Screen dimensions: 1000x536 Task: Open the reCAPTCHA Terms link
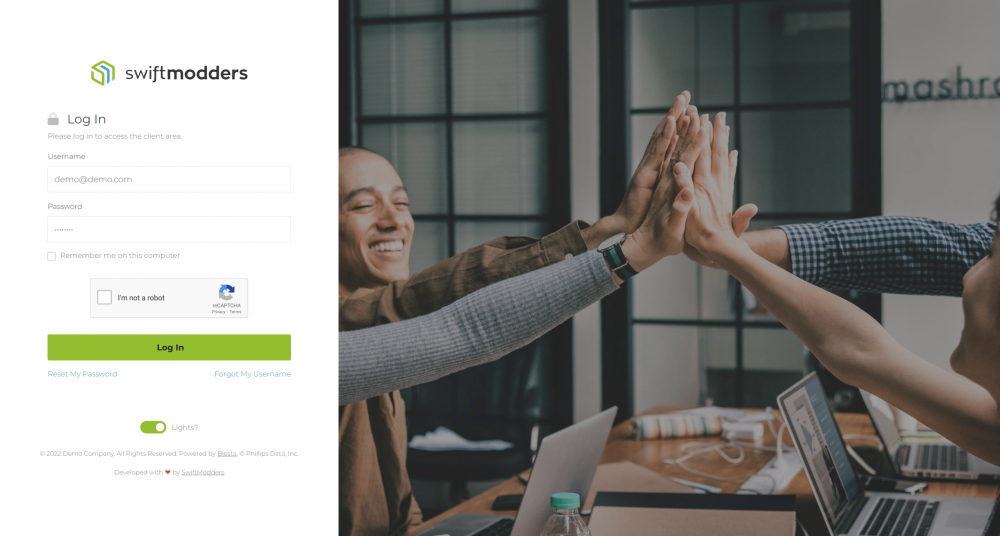point(235,312)
